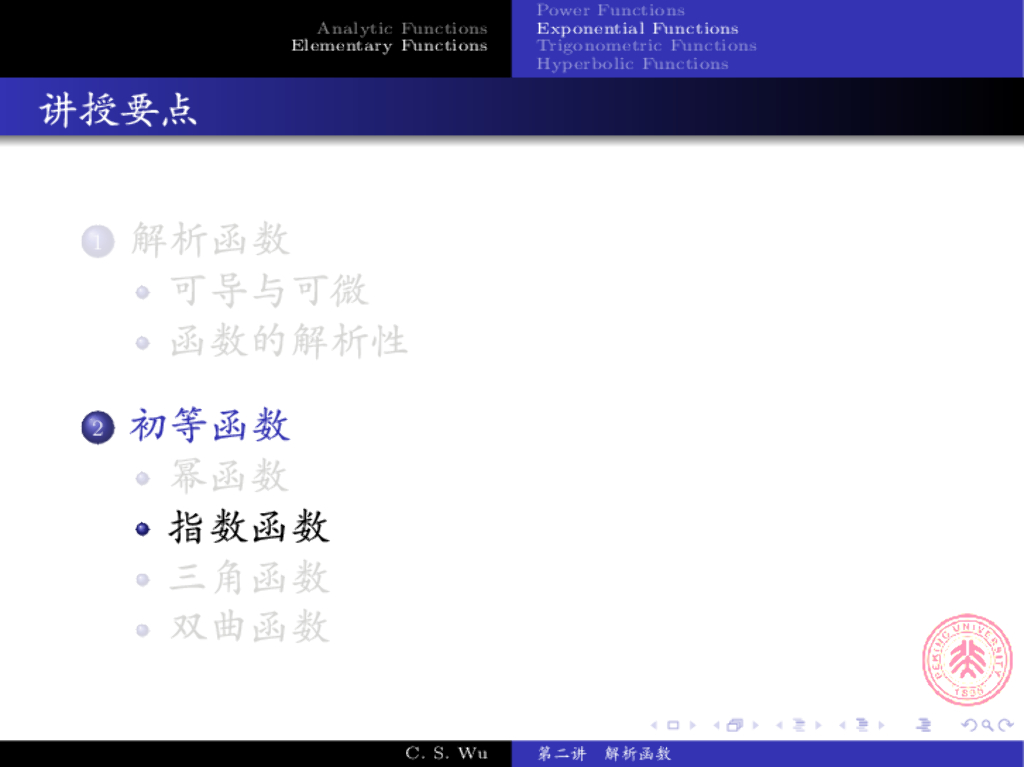The width and height of the screenshot is (1024, 767).
Task: Click the 幂函数 outline item
Action: pos(229,476)
